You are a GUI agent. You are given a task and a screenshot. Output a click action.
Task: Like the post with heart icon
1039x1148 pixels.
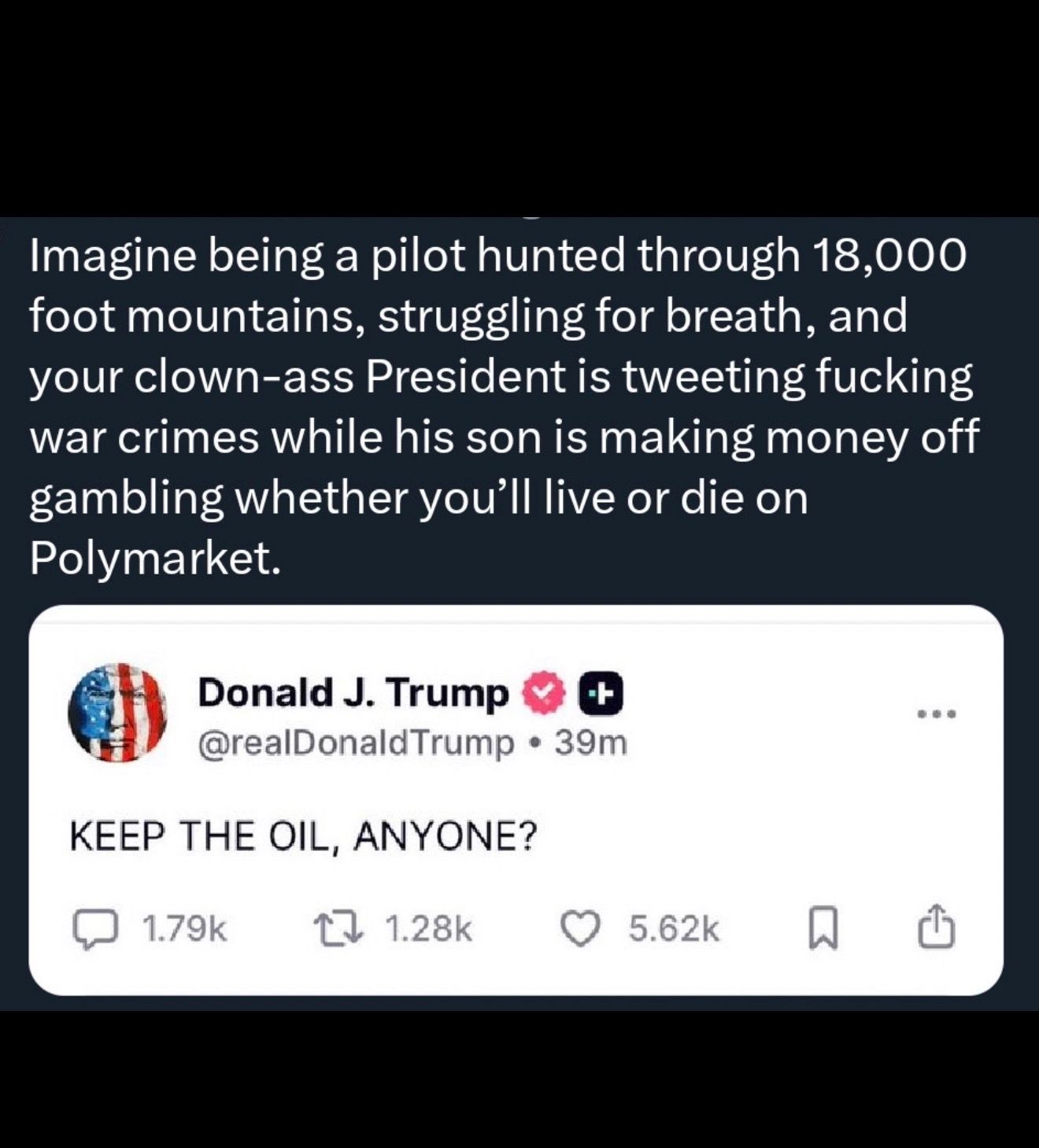point(579,929)
